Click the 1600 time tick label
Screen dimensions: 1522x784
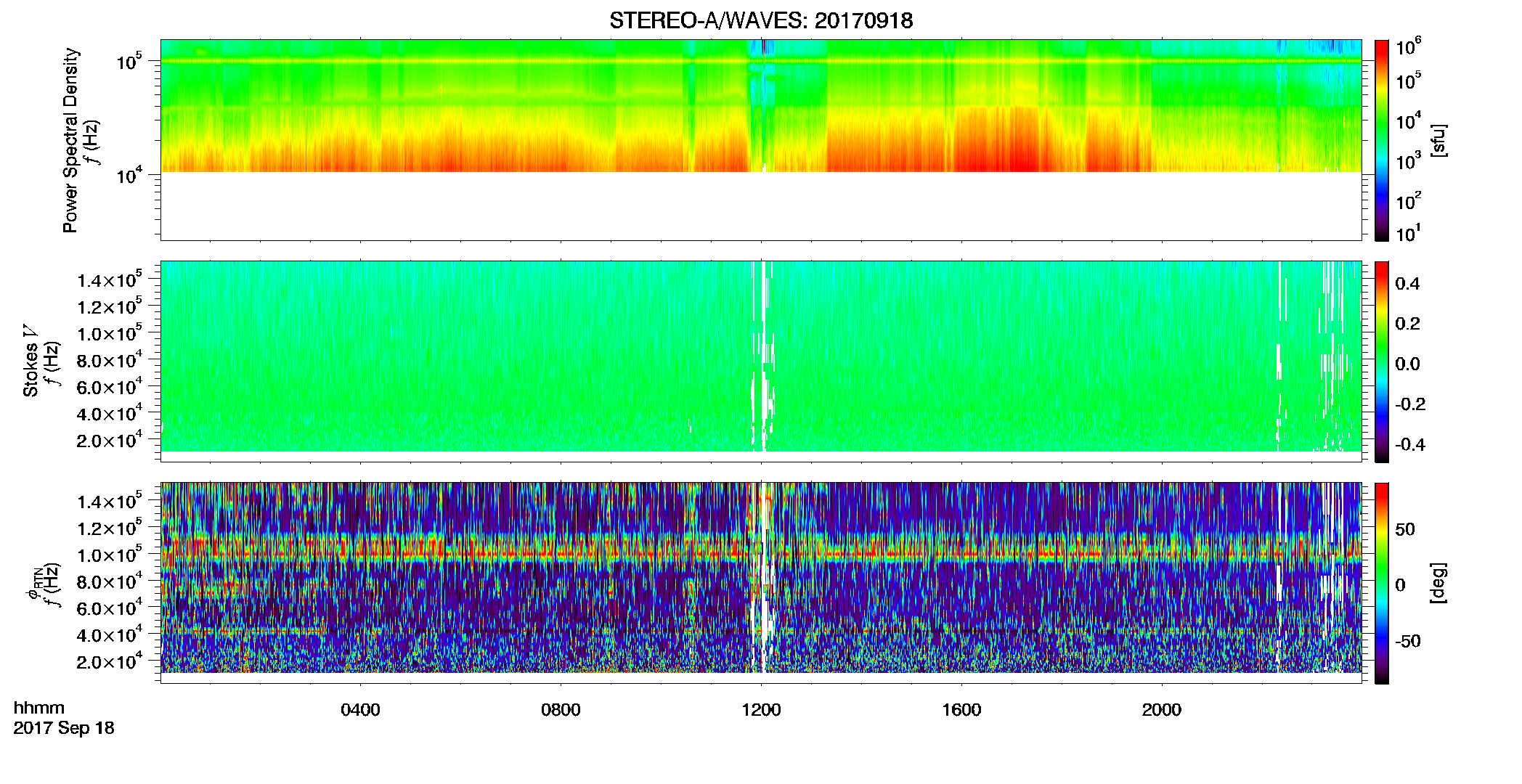pyautogui.click(x=961, y=710)
